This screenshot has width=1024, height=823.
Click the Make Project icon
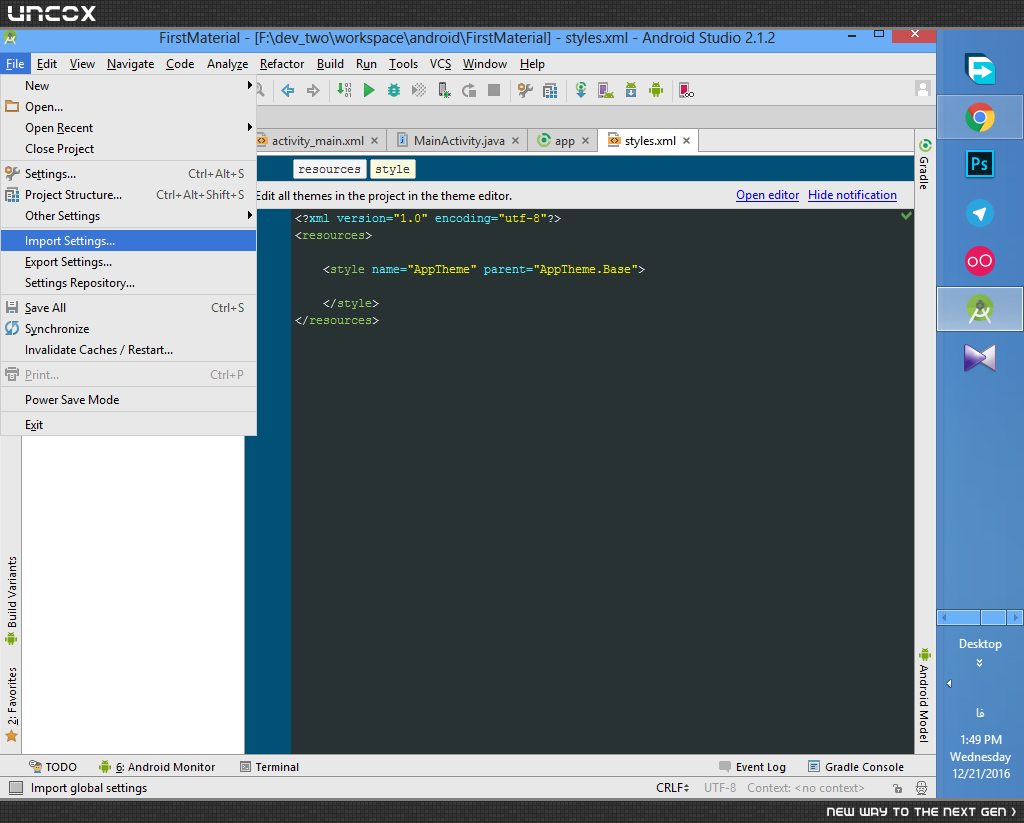pos(344,90)
